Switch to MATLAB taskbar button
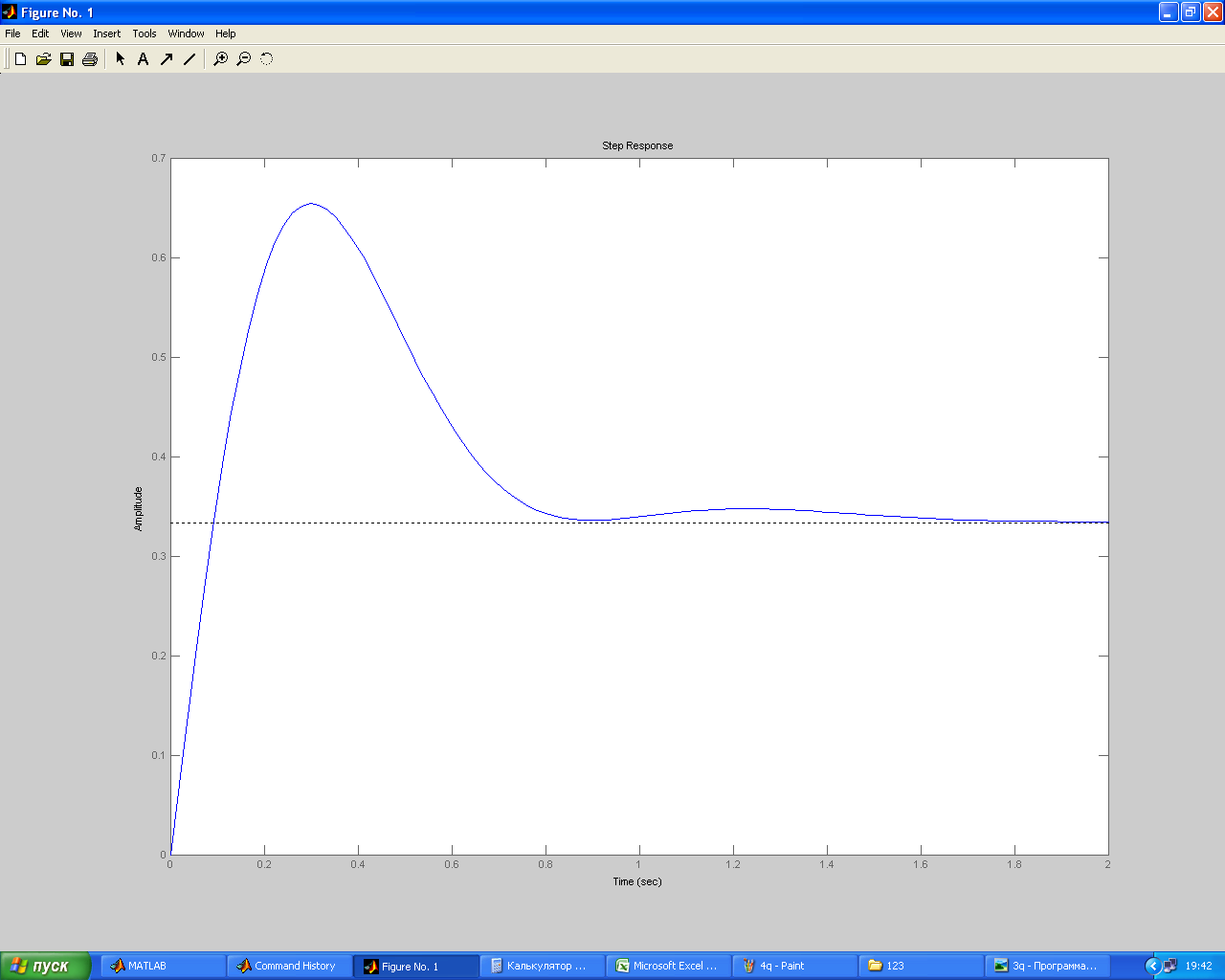The height and width of the screenshot is (980, 1225). [x=164, y=966]
